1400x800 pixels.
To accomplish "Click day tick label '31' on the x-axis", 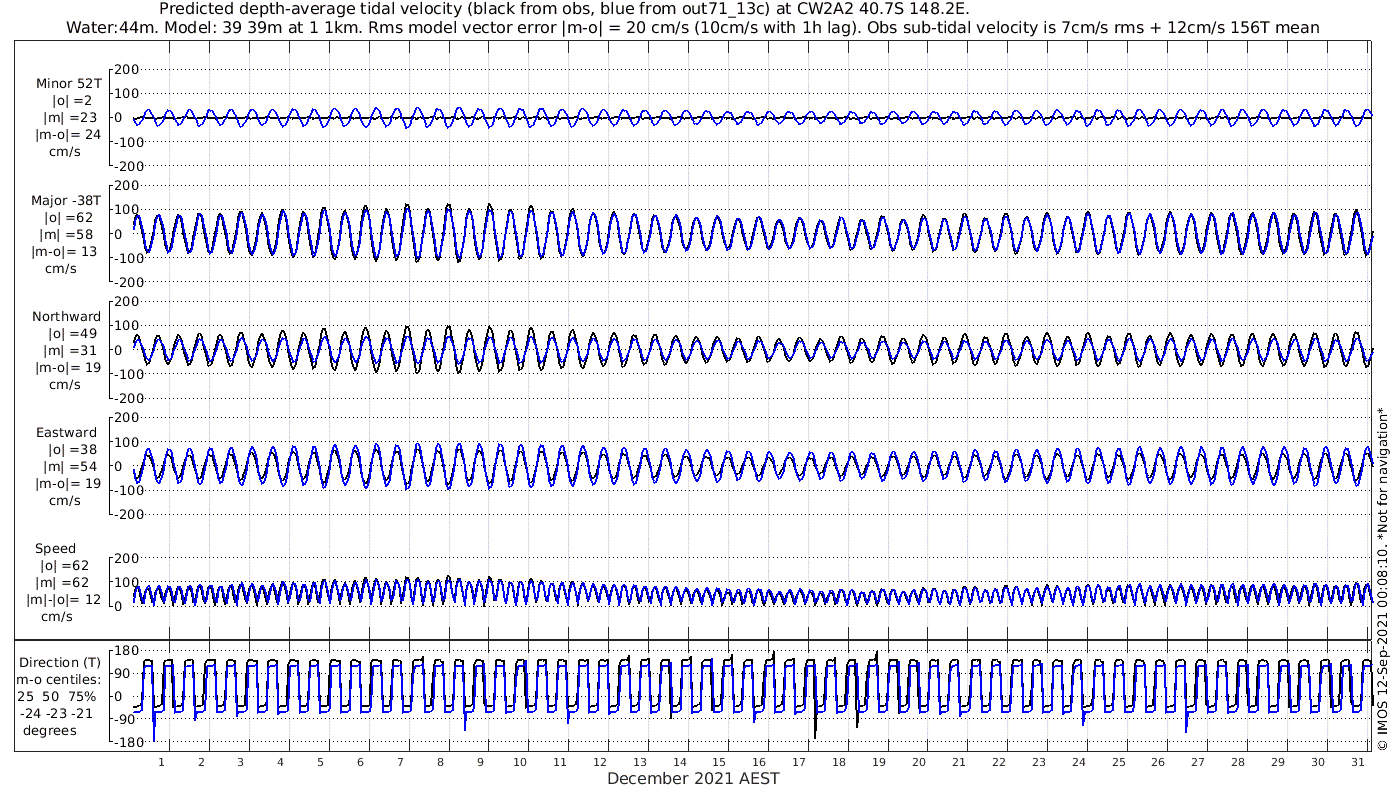I will point(1358,762).
